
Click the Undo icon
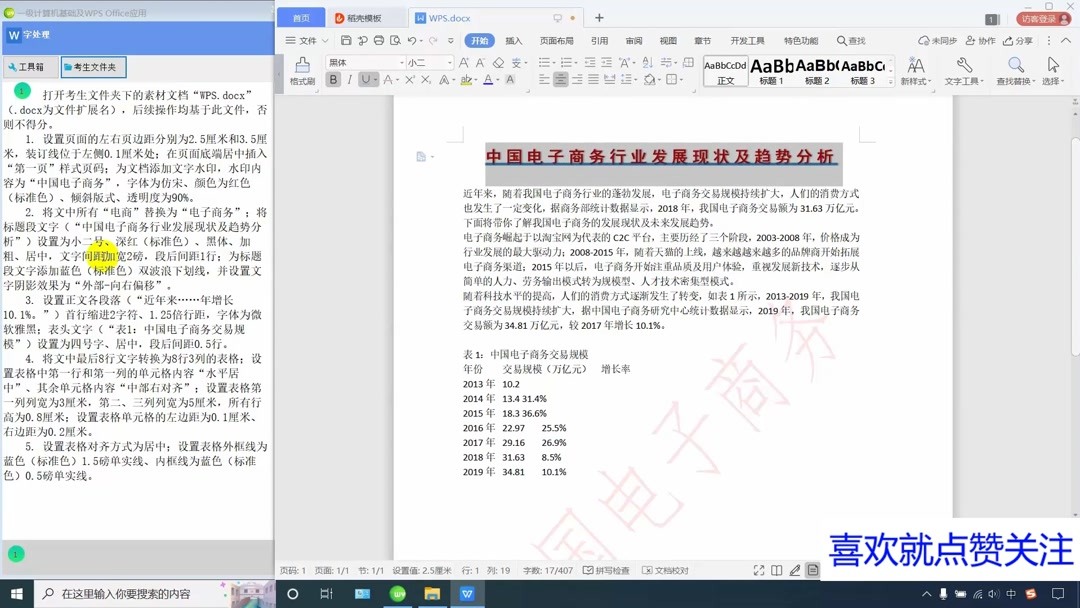(x=412, y=42)
